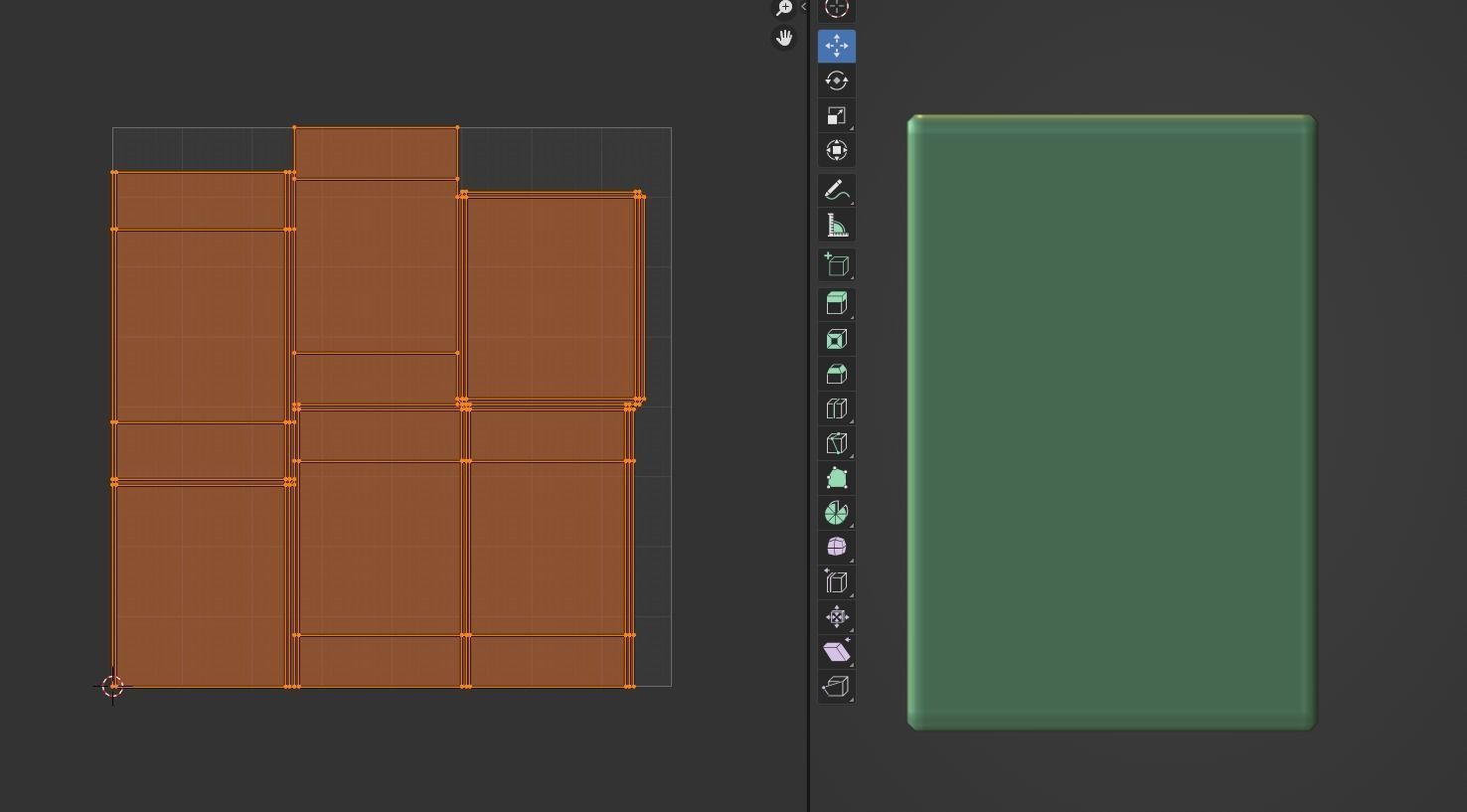Viewport: 1467px width, 812px height.
Task: Select the Knife tool
Action: coord(836,443)
